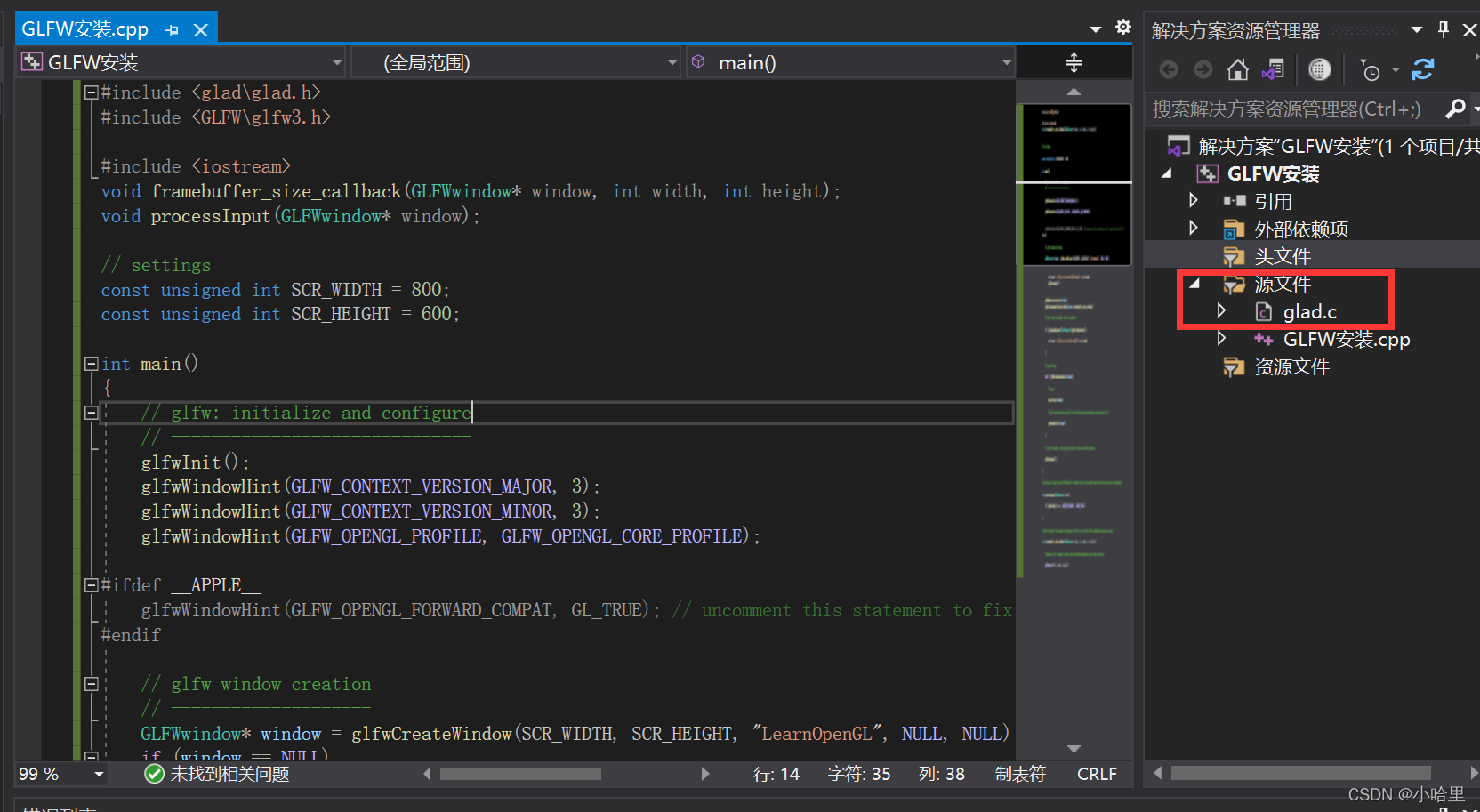
Task: Toggle Show All Files globe icon
Action: [x=1320, y=69]
